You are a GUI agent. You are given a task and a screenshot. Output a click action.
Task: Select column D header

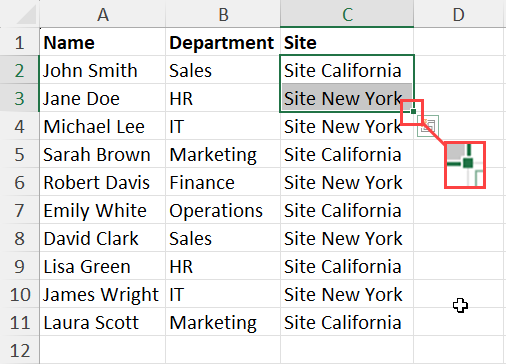pos(458,14)
